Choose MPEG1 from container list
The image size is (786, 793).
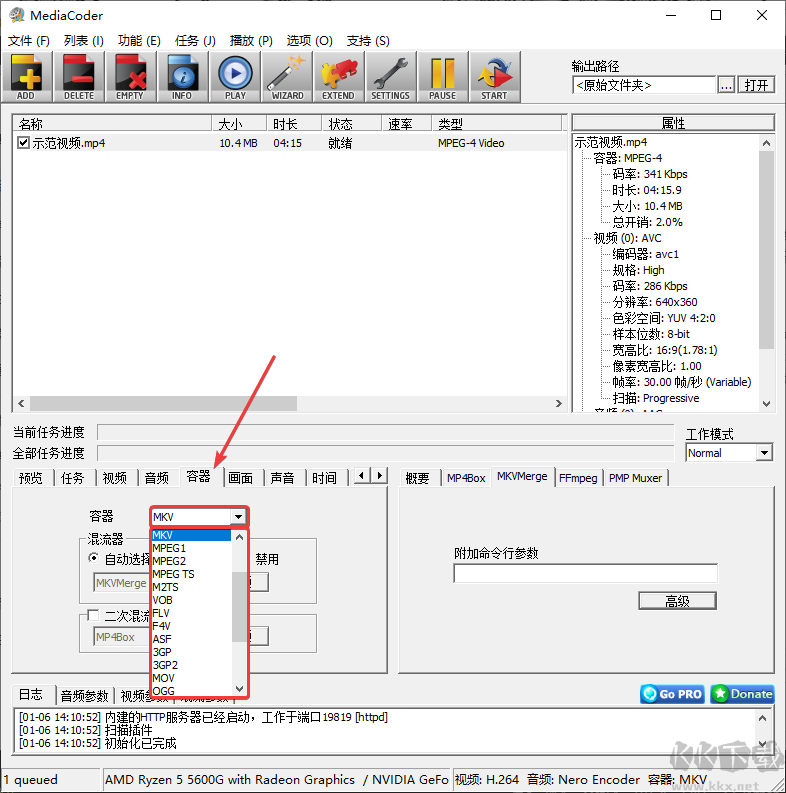coord(192,548)
